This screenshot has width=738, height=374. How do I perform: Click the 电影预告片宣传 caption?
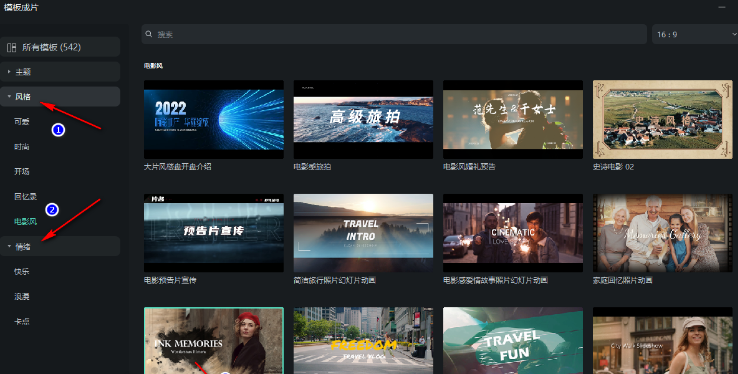click(x=170, y=280)
